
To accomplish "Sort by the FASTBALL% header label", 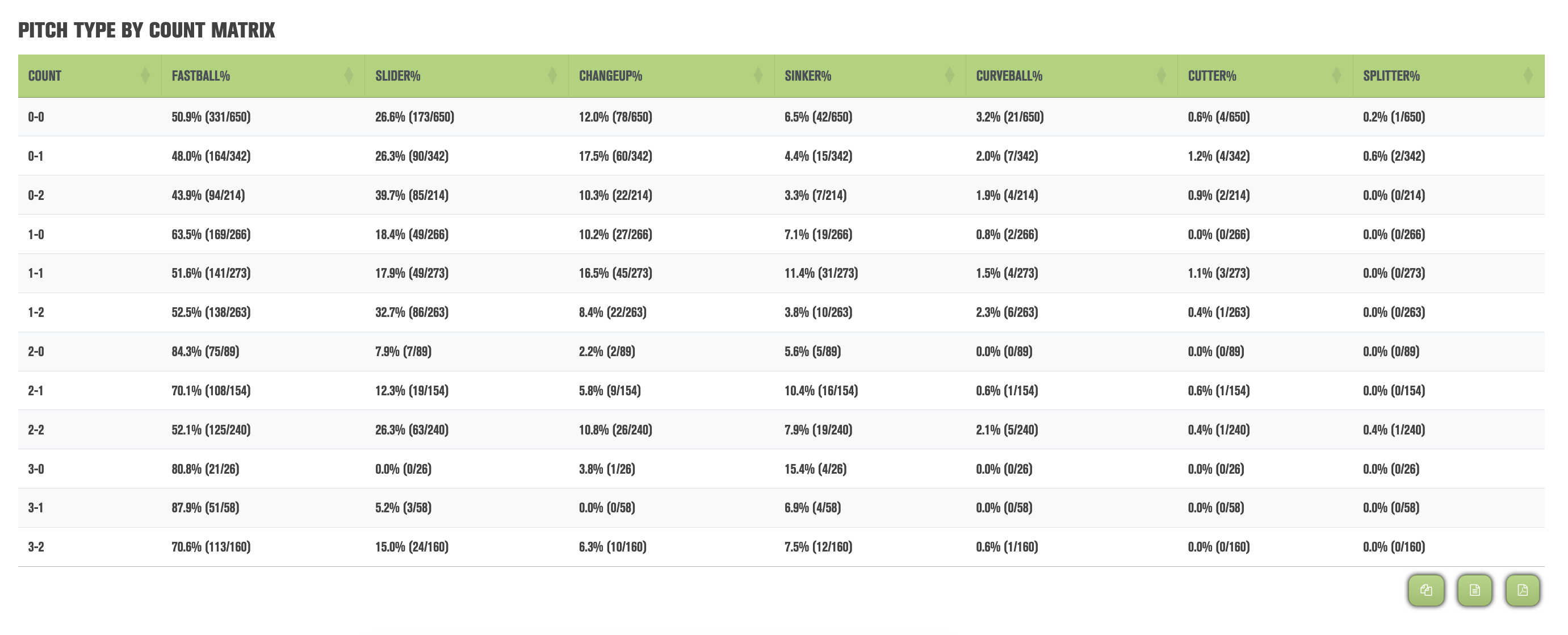I will pos(201,76).
